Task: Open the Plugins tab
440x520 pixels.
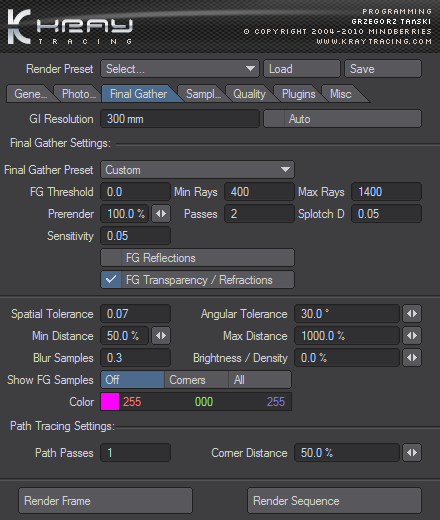Action: tap(298, 94)
